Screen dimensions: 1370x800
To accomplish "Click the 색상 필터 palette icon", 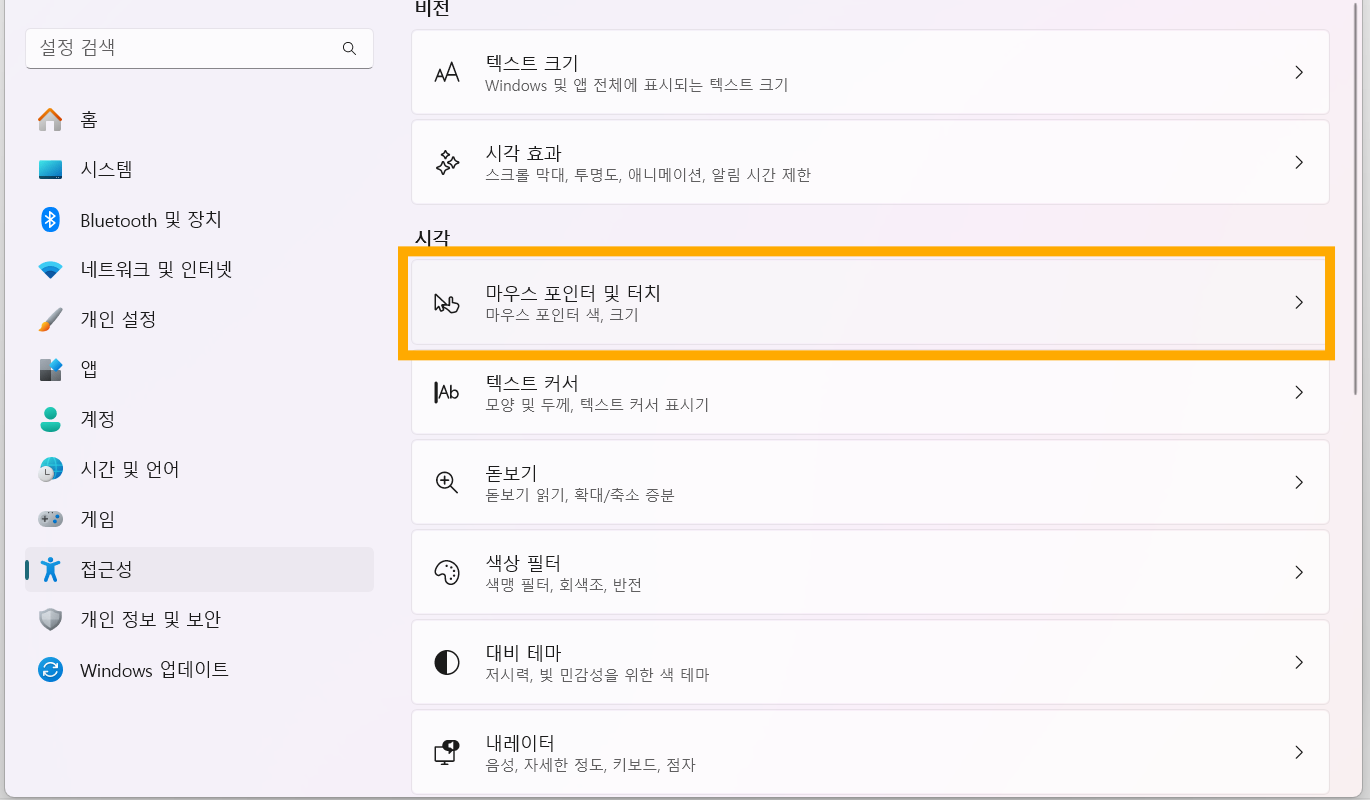I will point(447,572).
